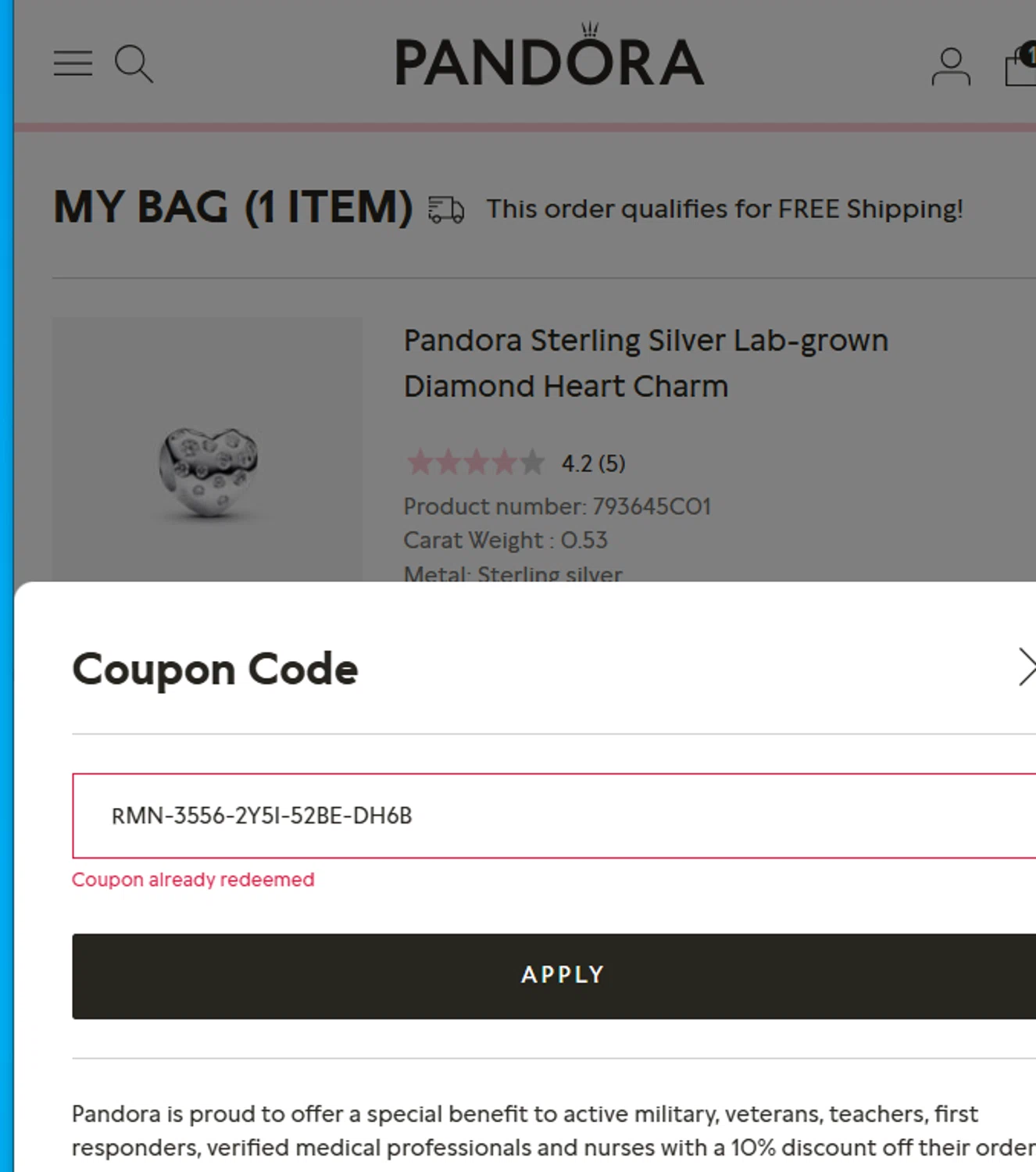This screenshot has width=1036, height=1172.
Task: Click the product number 793645C01
Action: pyautogui.click(x=557, y=506)
